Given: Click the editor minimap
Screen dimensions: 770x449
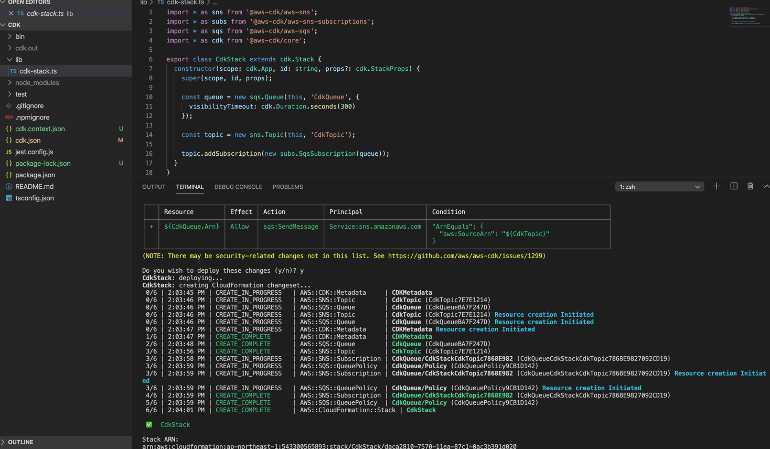Looking at the screenshot, I should coord(746,16).
